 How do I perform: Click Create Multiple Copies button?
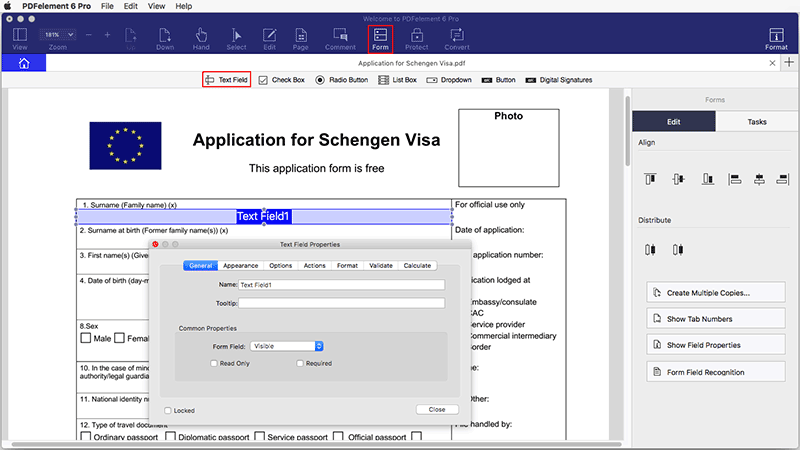[x=716, y=292]
